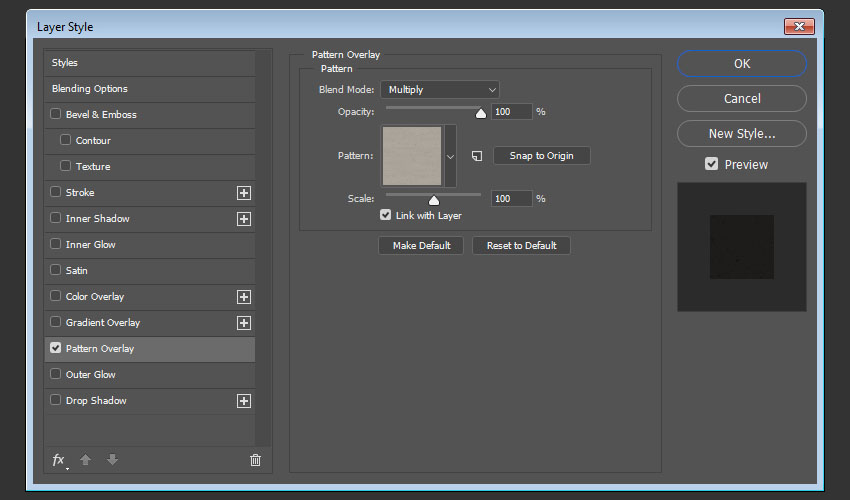
Task: Open the Blend Mode dropdown
Action: pyautogui.click(x=439, y=90)
